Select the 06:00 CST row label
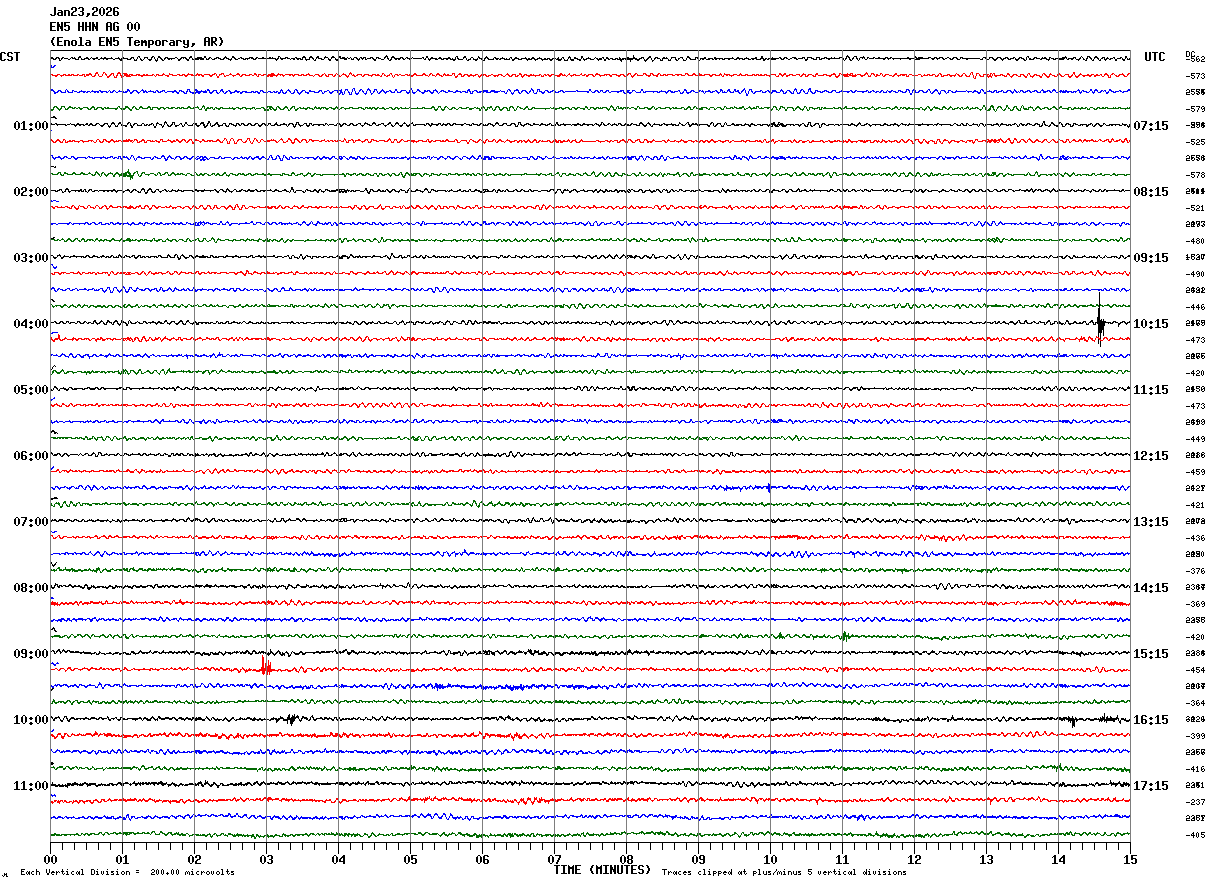 tap(30, 456)
